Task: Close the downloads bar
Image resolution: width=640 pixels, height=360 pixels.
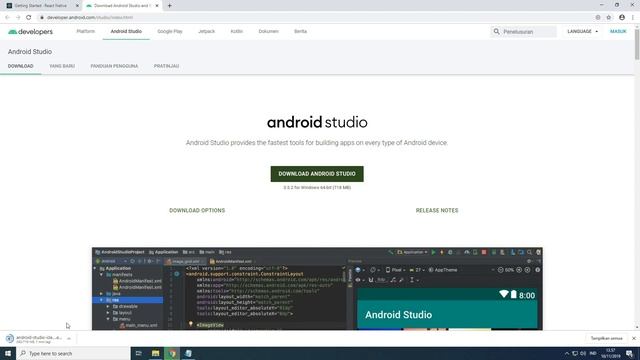Action: point(633,338)
